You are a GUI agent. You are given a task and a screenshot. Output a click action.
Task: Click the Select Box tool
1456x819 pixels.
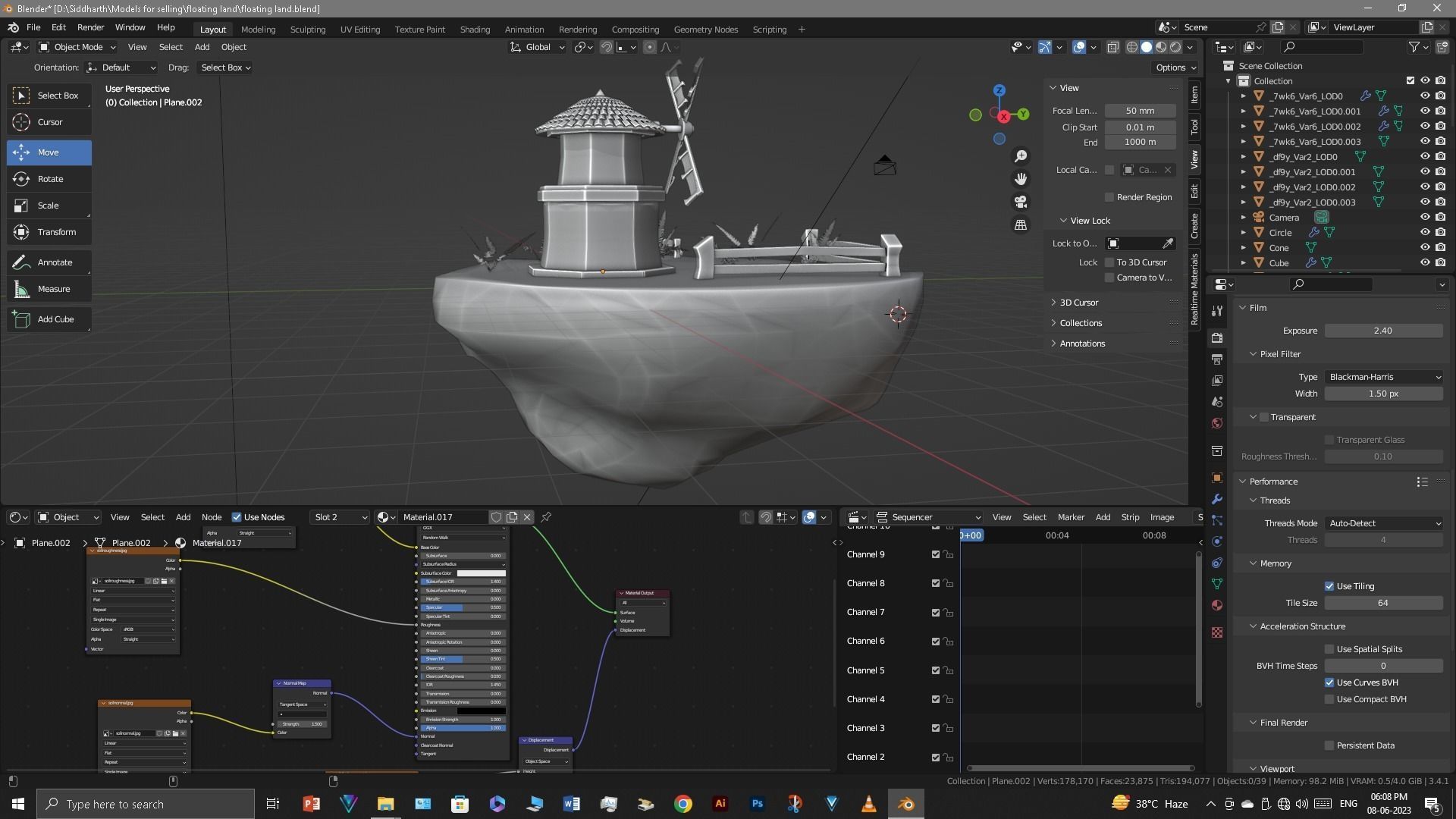(x=49, y=96)
